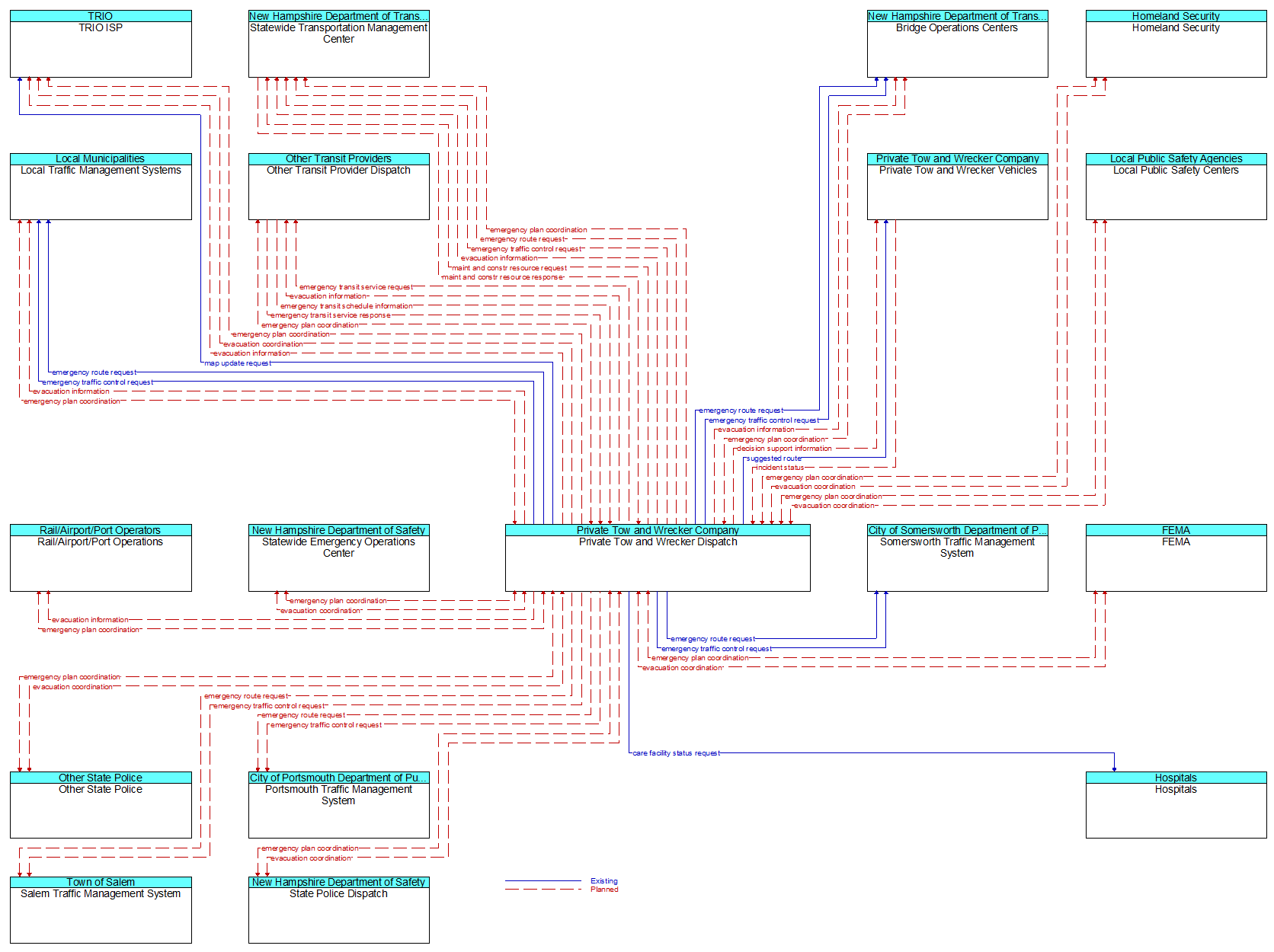
Task: Open the Somersworth Traffic Management System box
Action: click(957, 558)
